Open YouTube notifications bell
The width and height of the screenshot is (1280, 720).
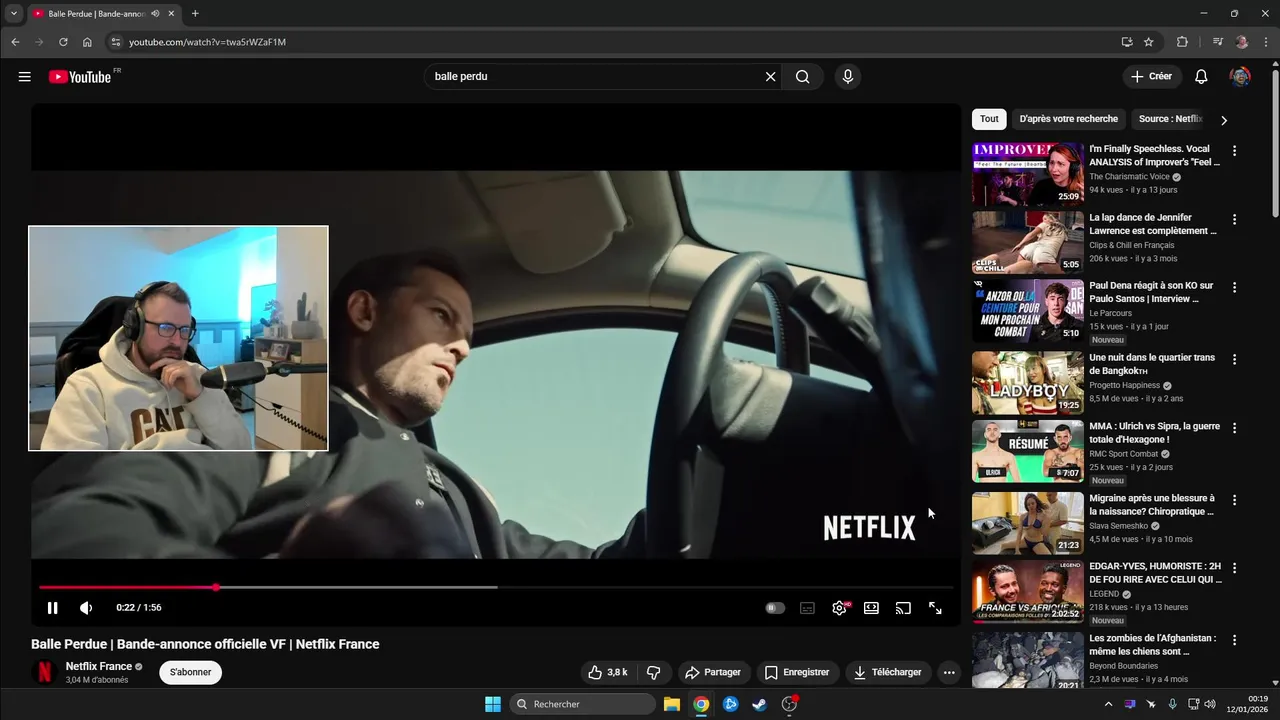[x=1201, y=77]
